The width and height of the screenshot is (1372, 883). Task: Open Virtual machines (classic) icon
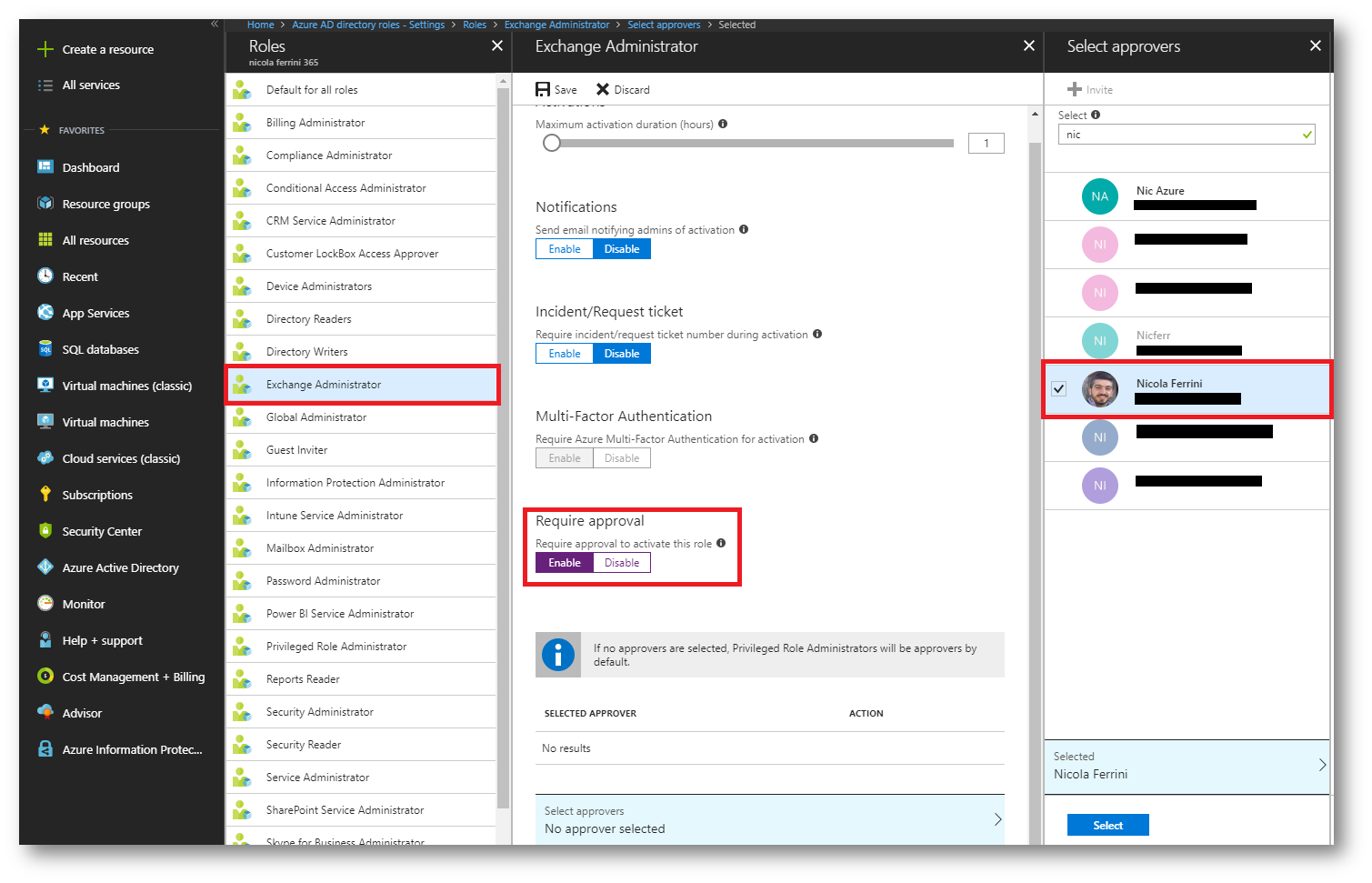tap(45, 386)
